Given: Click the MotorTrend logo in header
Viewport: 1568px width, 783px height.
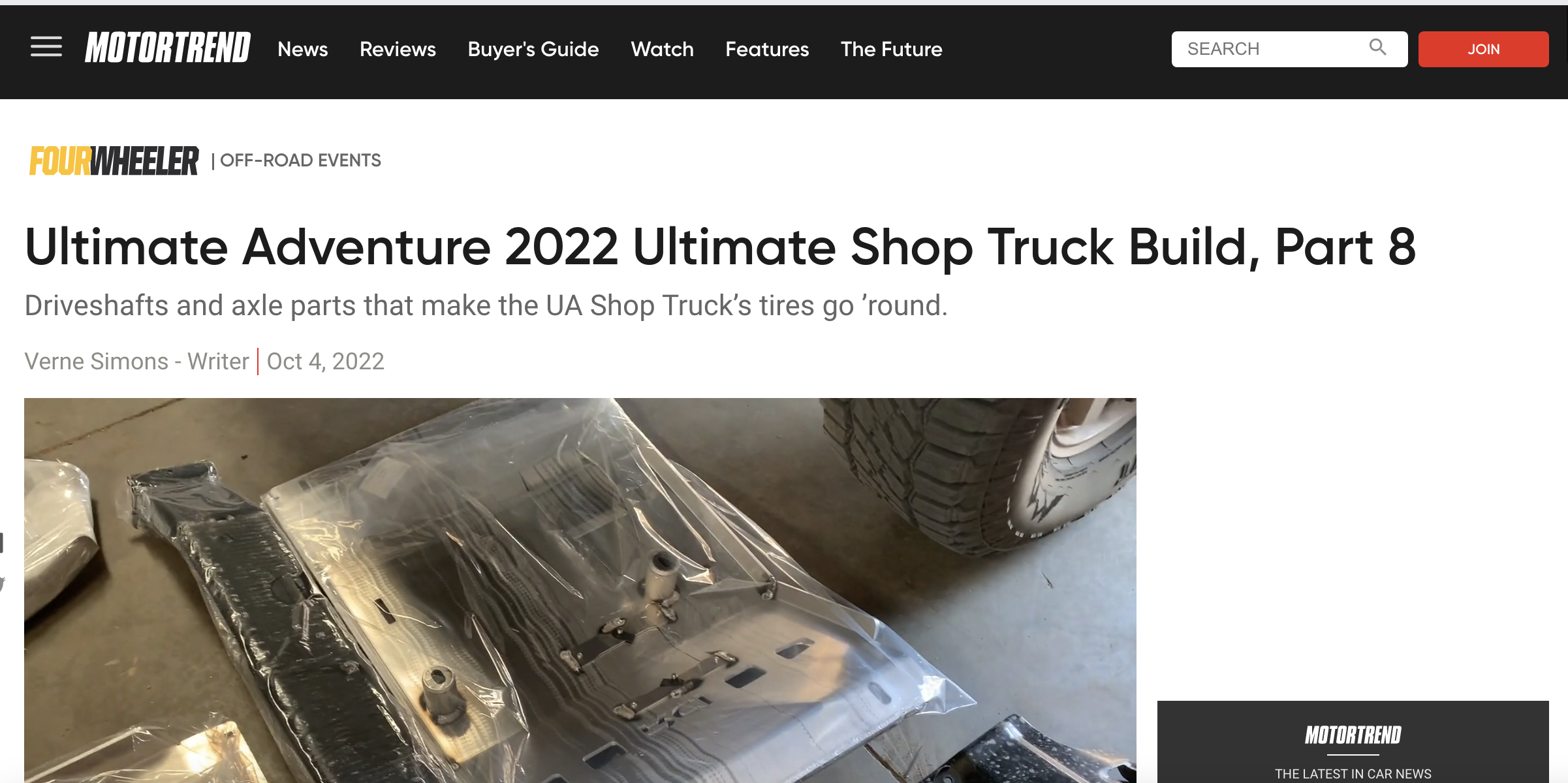Looking at the screenshot, I should [168, 48].
